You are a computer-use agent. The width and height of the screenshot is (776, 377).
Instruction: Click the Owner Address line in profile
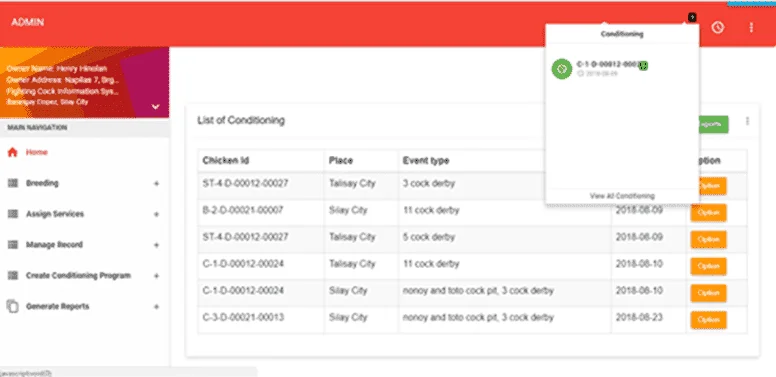click(x=62, y=80)
